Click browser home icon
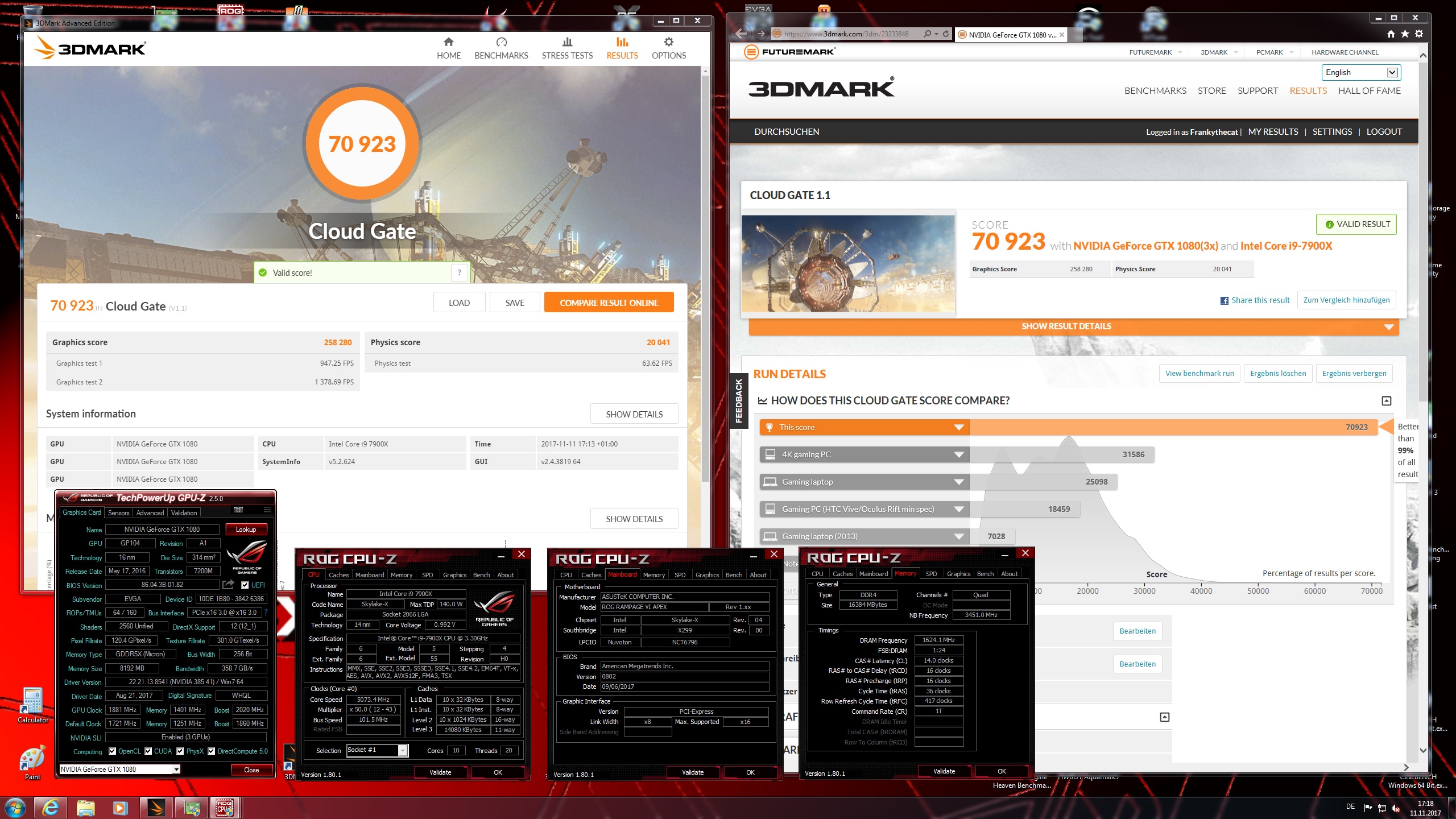Image resolution: width=1456 pixels, height=819 pixels. click(1391, 34)
